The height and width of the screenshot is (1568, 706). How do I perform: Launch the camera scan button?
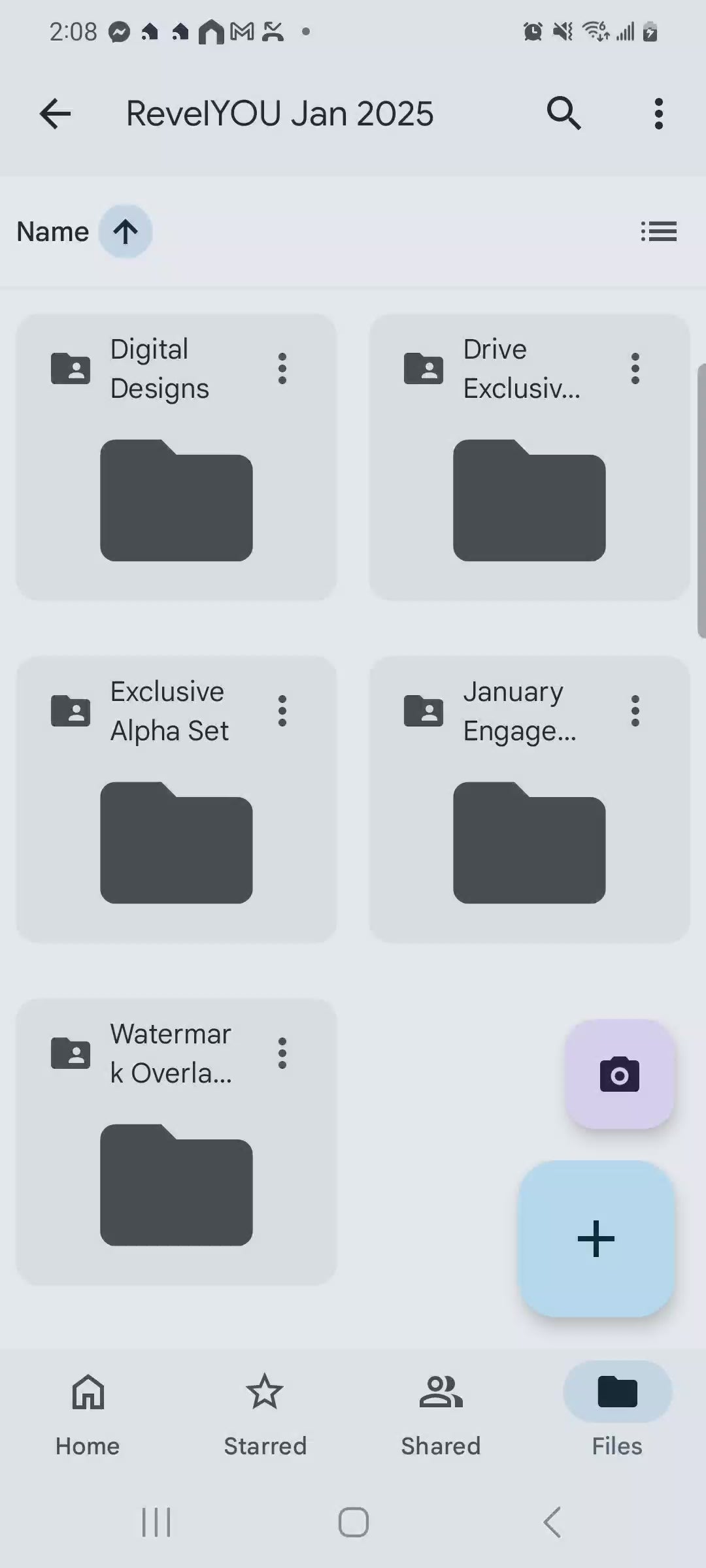(x=619, y=1075)
